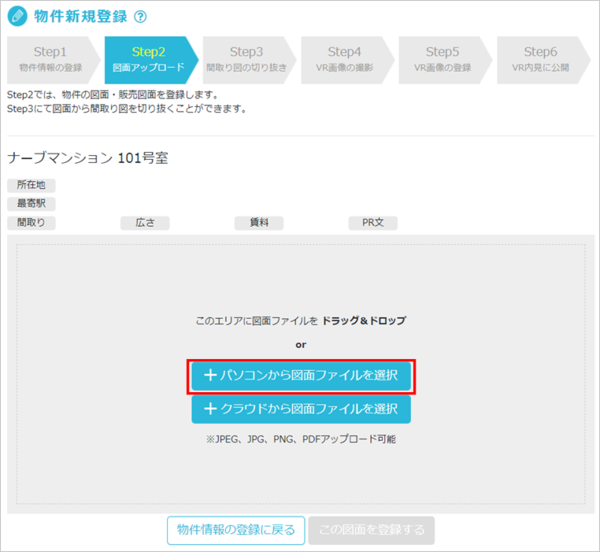Click the PR文 field label
The image size is (600, 552).
(x=373, y=223)
